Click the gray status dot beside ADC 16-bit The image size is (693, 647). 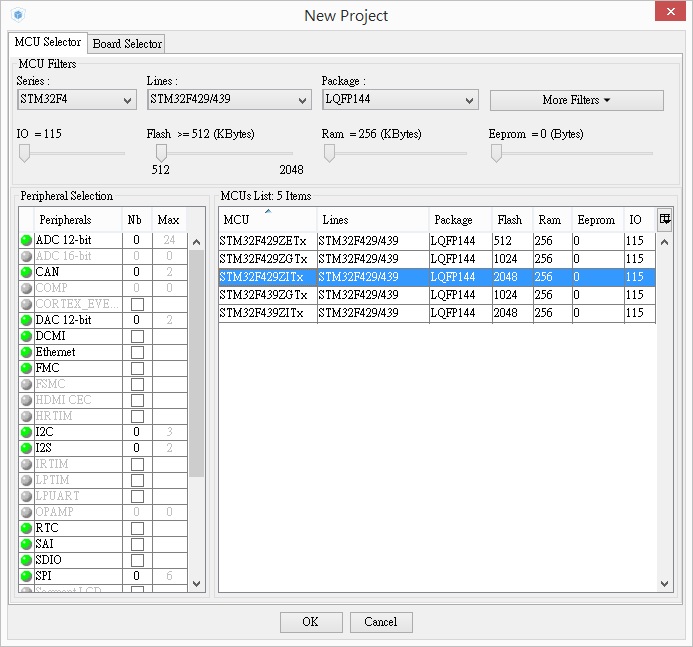pos(26,256)
